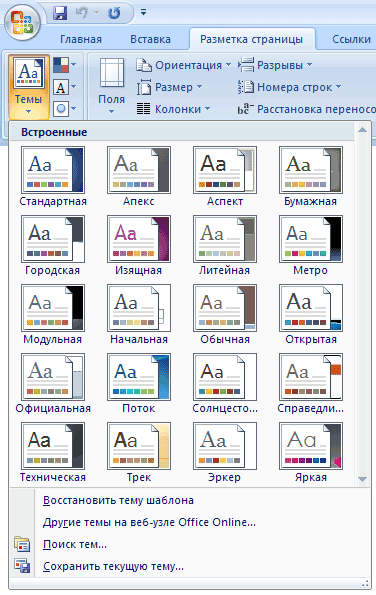The width and height of the screenshot is (376, 595).
Task: Click gallery scrollbar down arrow
Action: [x=362, y=479]
